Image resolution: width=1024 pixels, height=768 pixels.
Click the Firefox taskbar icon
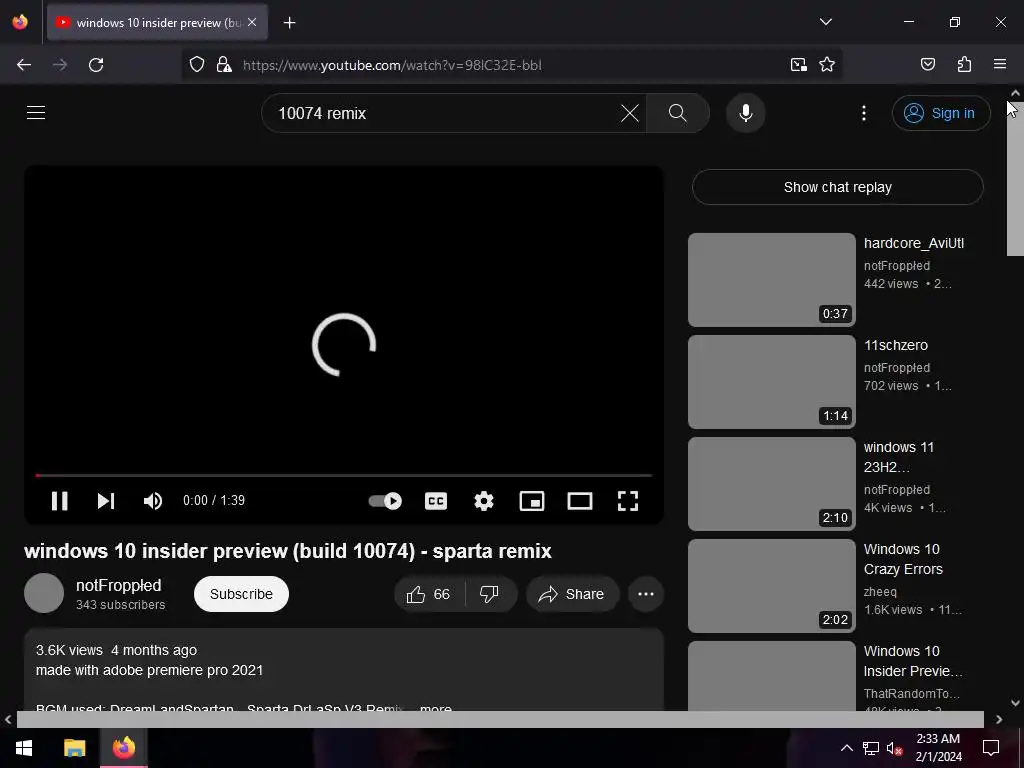tap(123, 747)
